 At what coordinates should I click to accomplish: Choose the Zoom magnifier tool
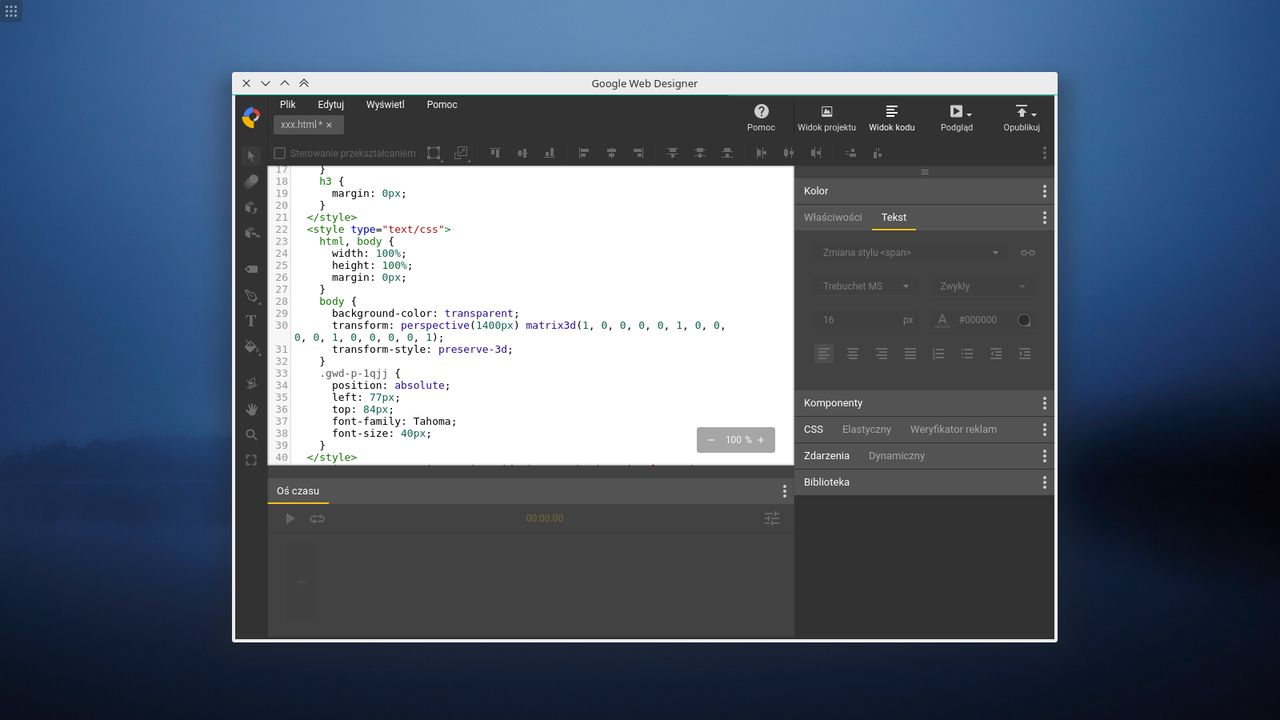[x=251, y=435]
